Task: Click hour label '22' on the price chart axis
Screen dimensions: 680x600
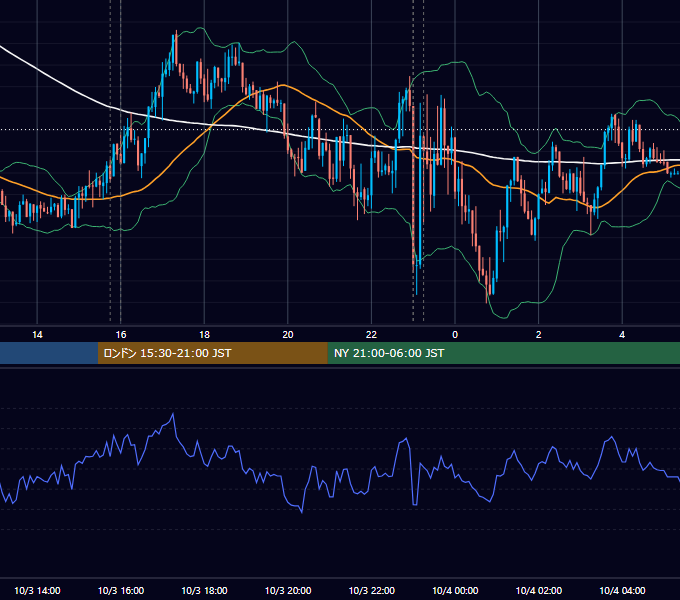Action: (x=371, y=335)
